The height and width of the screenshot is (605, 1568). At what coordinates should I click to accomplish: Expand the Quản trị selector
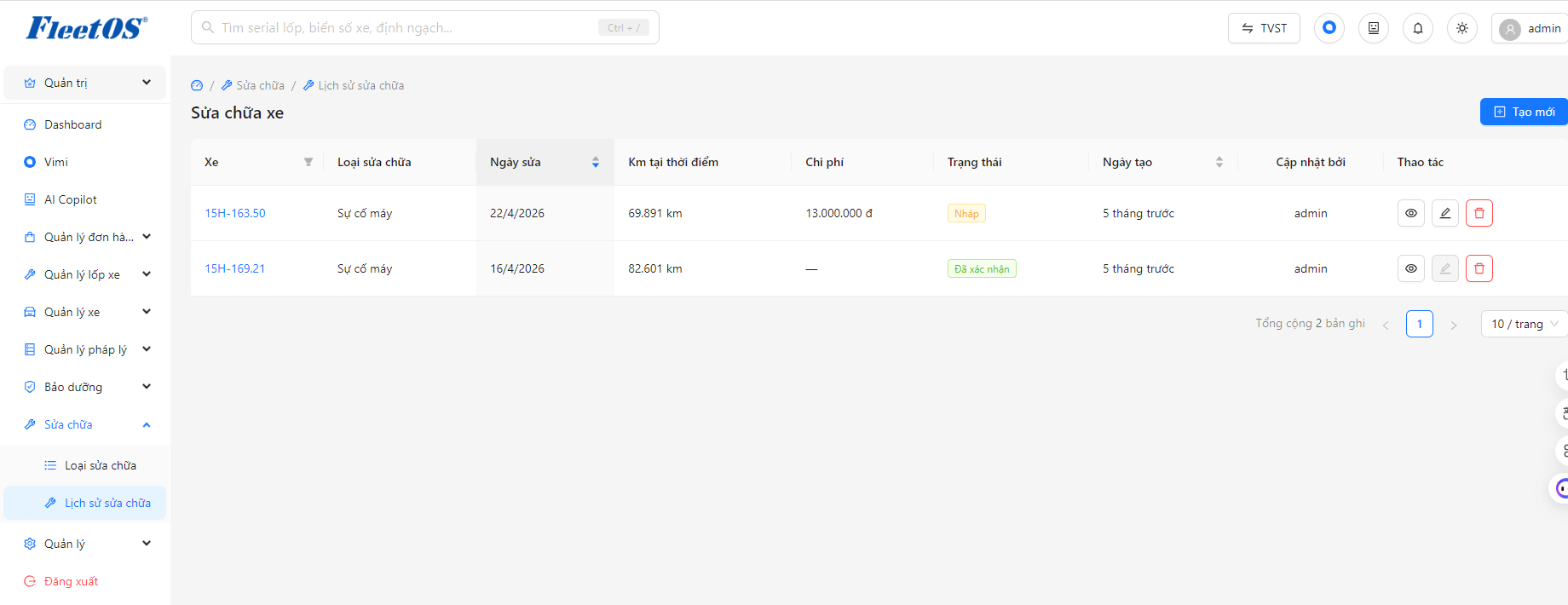[85, 83]
